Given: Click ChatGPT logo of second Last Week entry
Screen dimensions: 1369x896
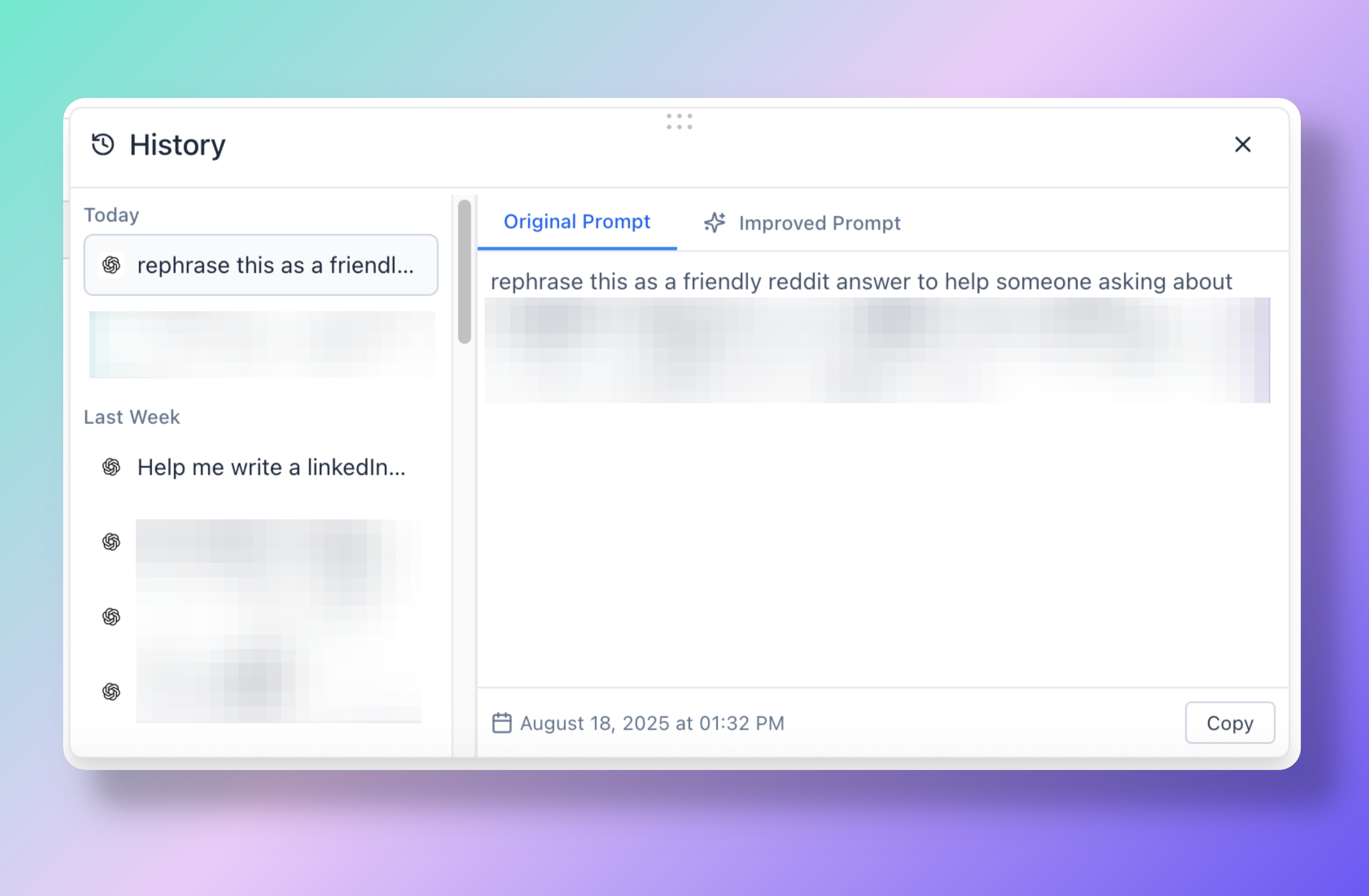Looking at the screenshot, I should click(x=111, y=542).
